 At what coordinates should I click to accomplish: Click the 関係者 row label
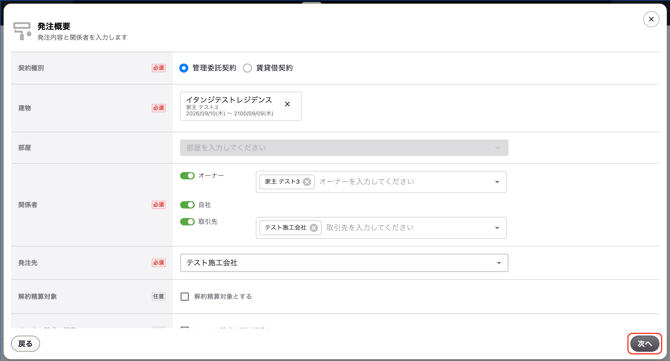[x=28, y=205]
